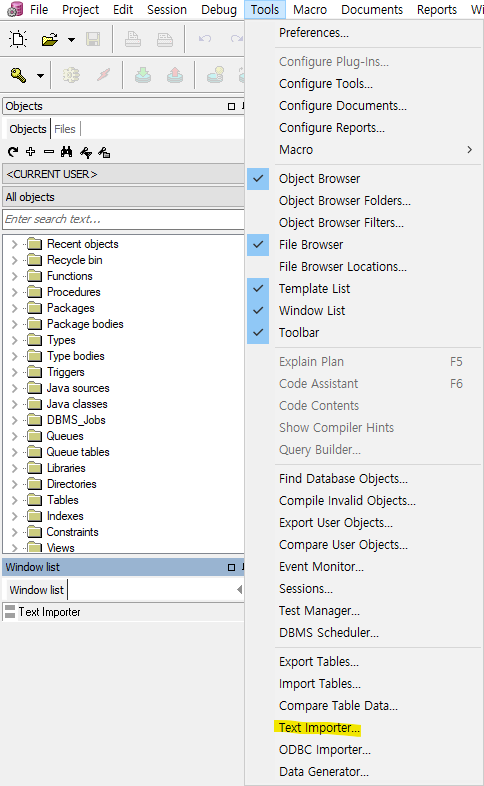This screenshot has width=484, height=786.
Task: Open Export Tables... from menu
Action: point(319,662)
